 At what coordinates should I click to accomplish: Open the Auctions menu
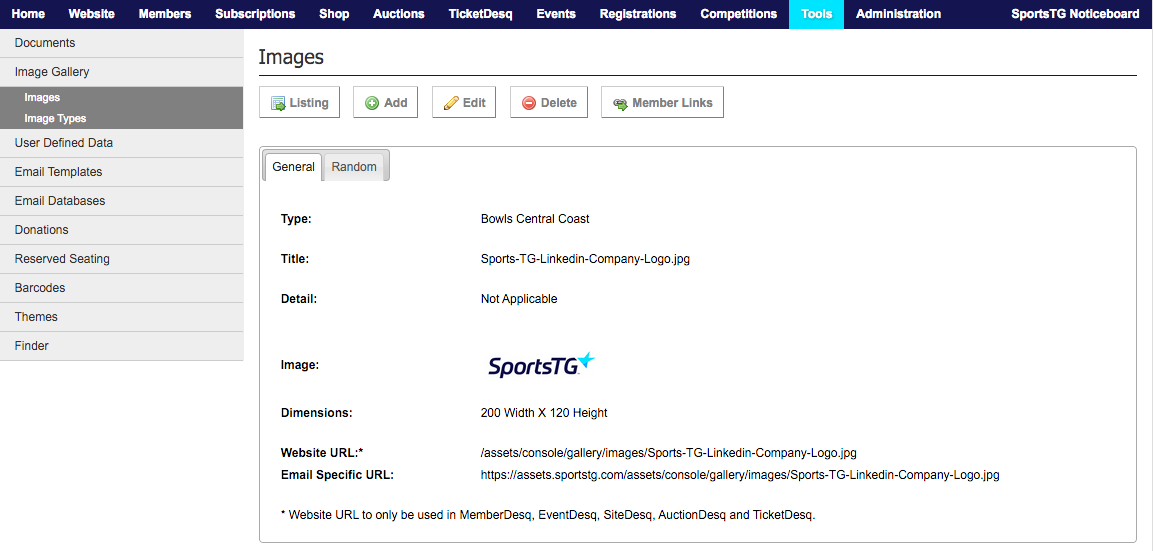click(399, 14)
